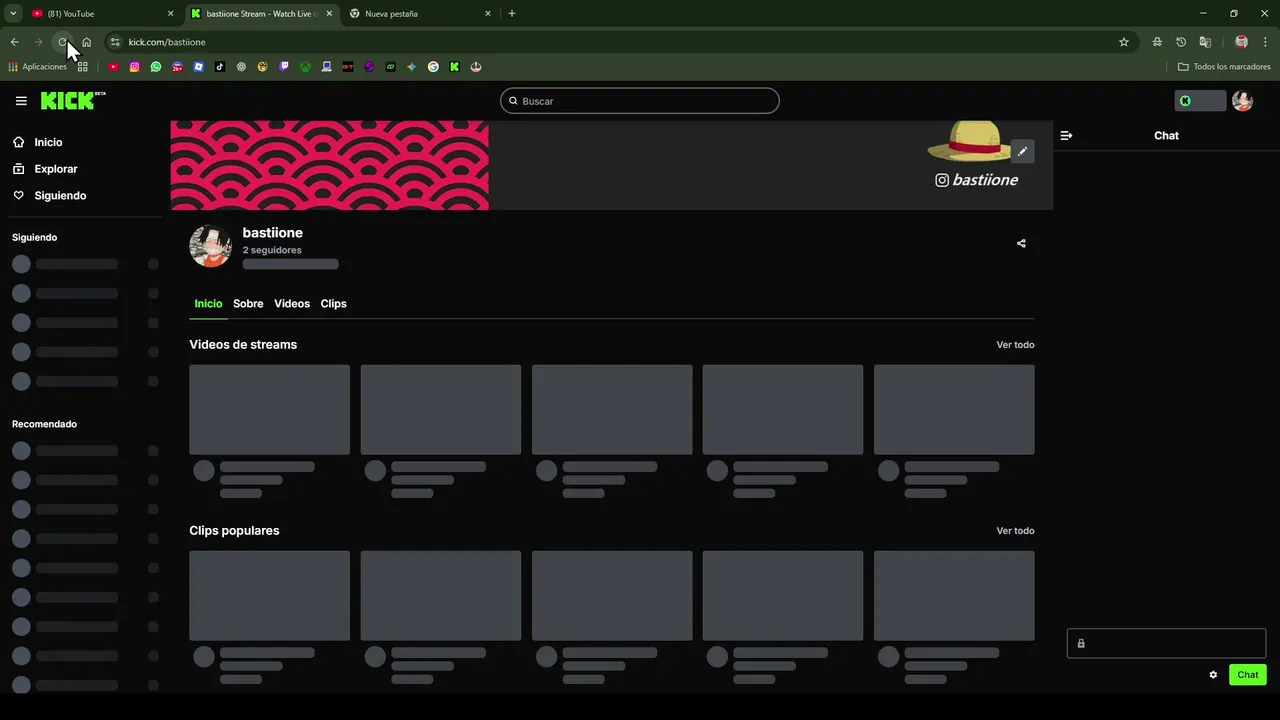Open the Google bookmark icon
The height and width of the screenshot is (720, 1280).
tap(433, 67)
